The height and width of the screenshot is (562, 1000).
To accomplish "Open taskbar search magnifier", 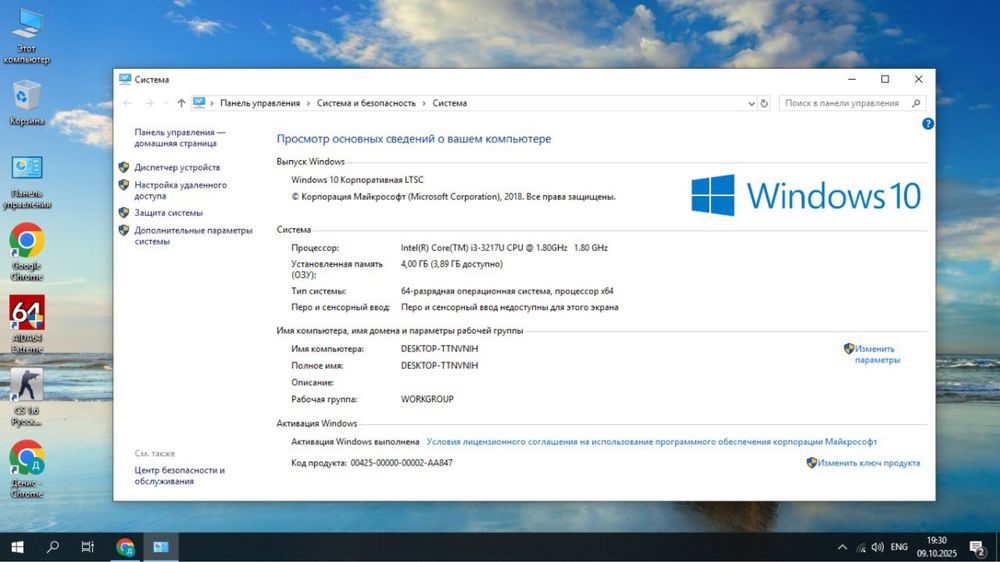I will coord(53,547).
